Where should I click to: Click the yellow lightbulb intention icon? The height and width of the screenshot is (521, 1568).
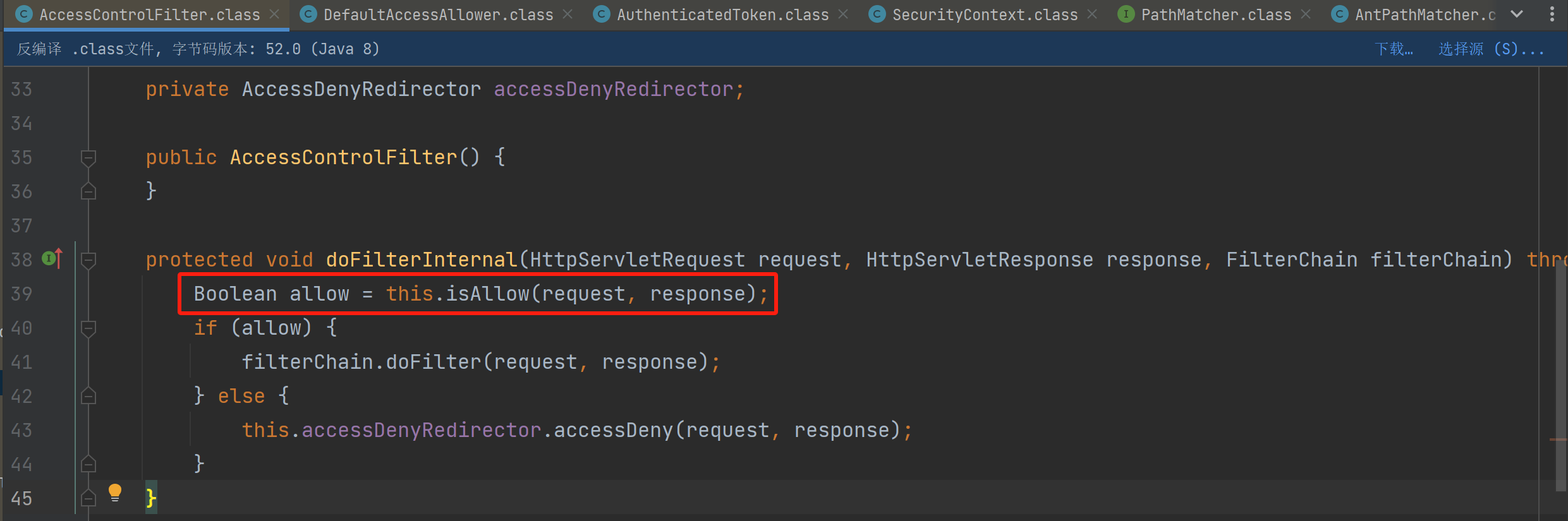pyautogui.click(x=114, y=493)
